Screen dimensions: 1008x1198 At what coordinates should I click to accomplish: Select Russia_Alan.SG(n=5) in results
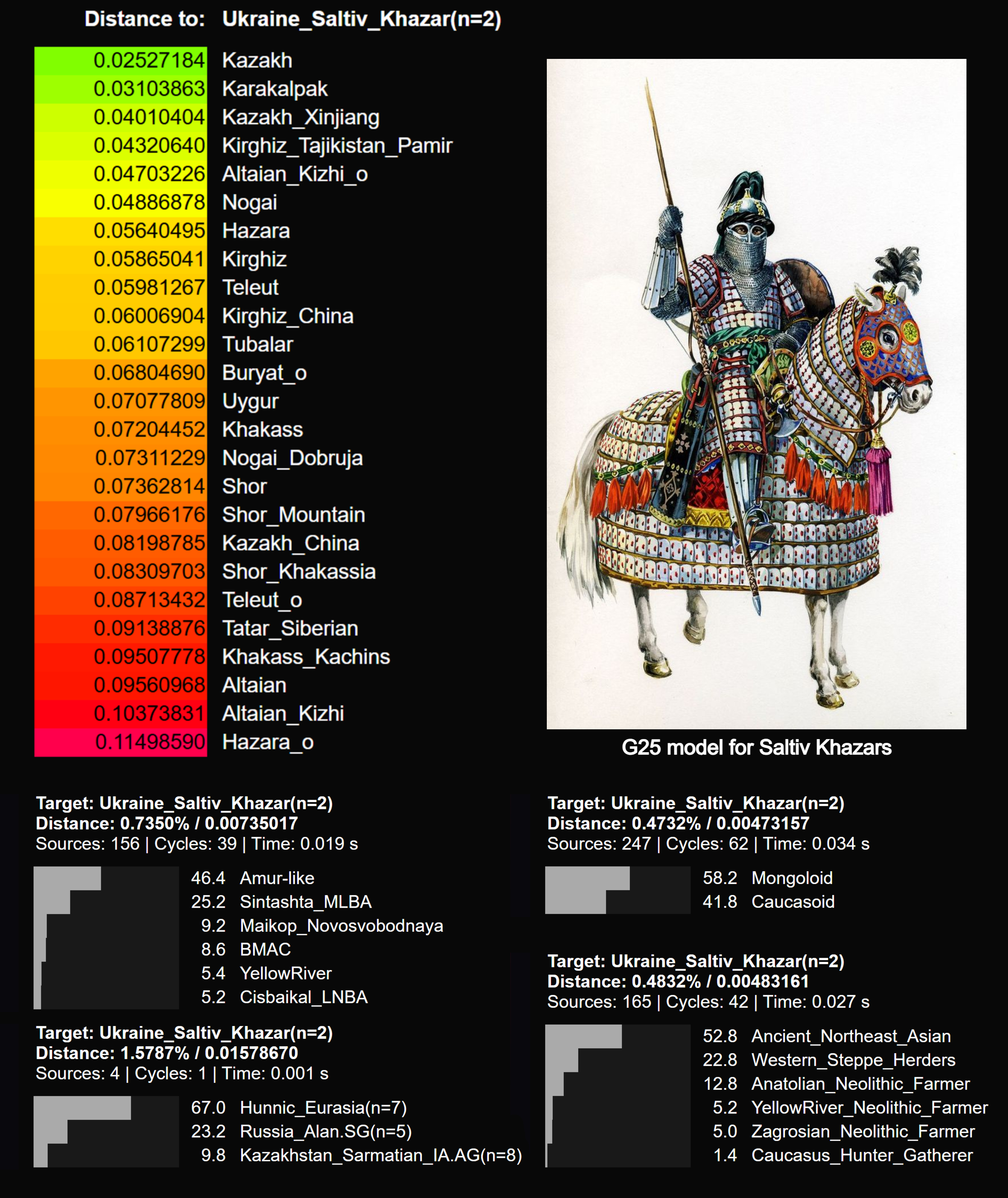pyautogui.click(x=325, y=1131)
